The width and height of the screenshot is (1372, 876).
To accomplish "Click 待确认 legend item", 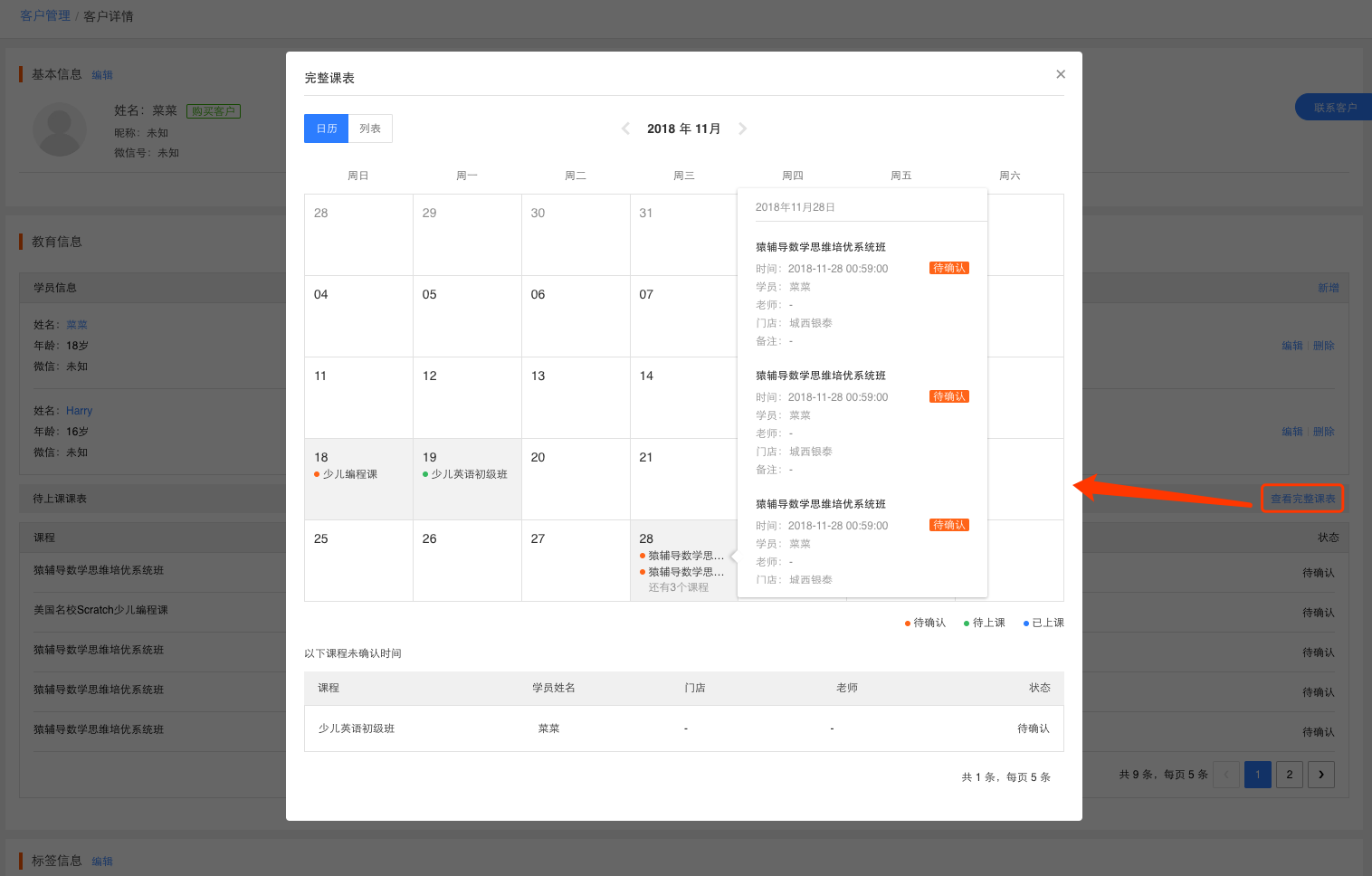I will pos(925,623).
